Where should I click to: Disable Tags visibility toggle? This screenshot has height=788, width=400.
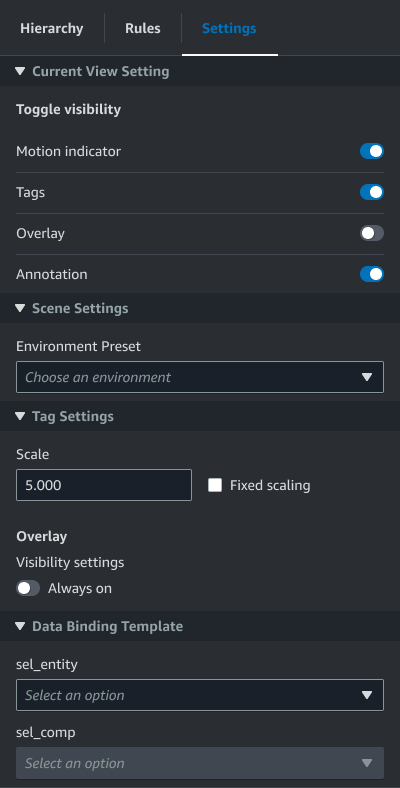click(x=372, y=192)
